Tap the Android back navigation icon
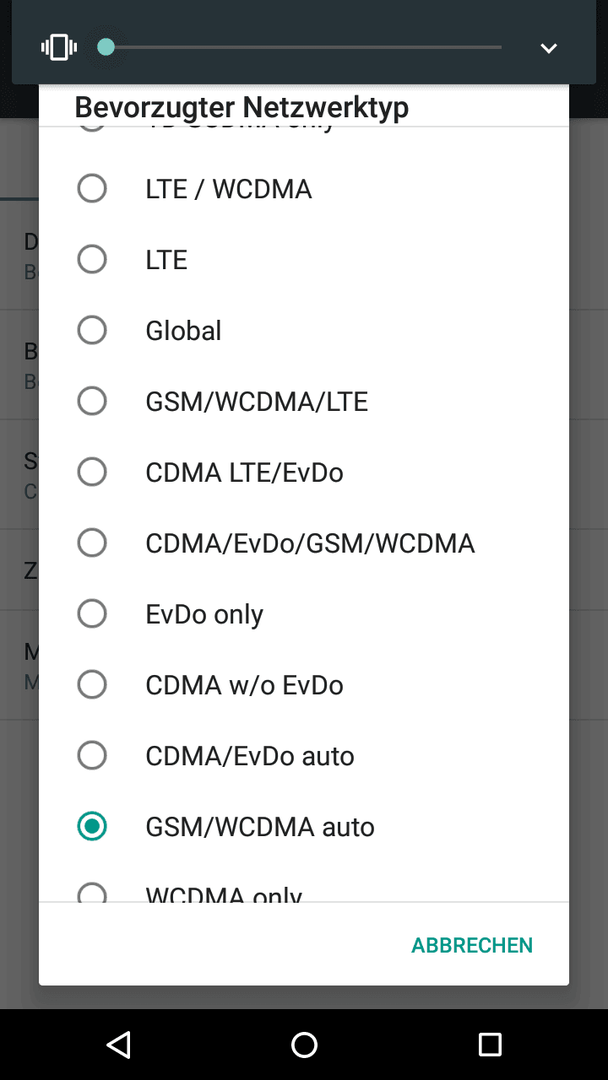 [x=119, y=1044]
